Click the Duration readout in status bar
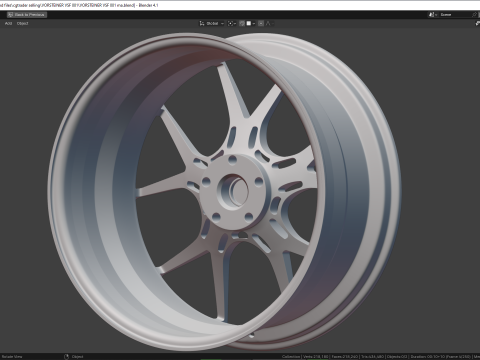 [x=441, y=357]
